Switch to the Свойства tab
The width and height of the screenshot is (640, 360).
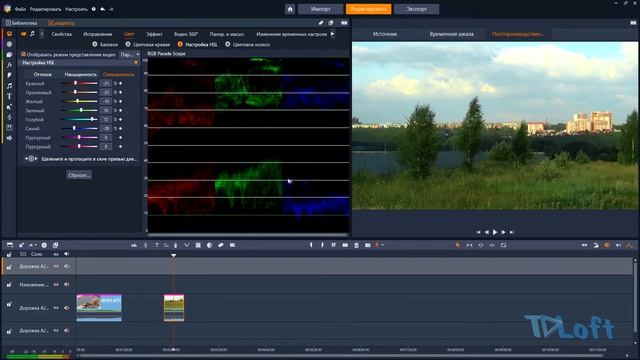pos(62,34)
